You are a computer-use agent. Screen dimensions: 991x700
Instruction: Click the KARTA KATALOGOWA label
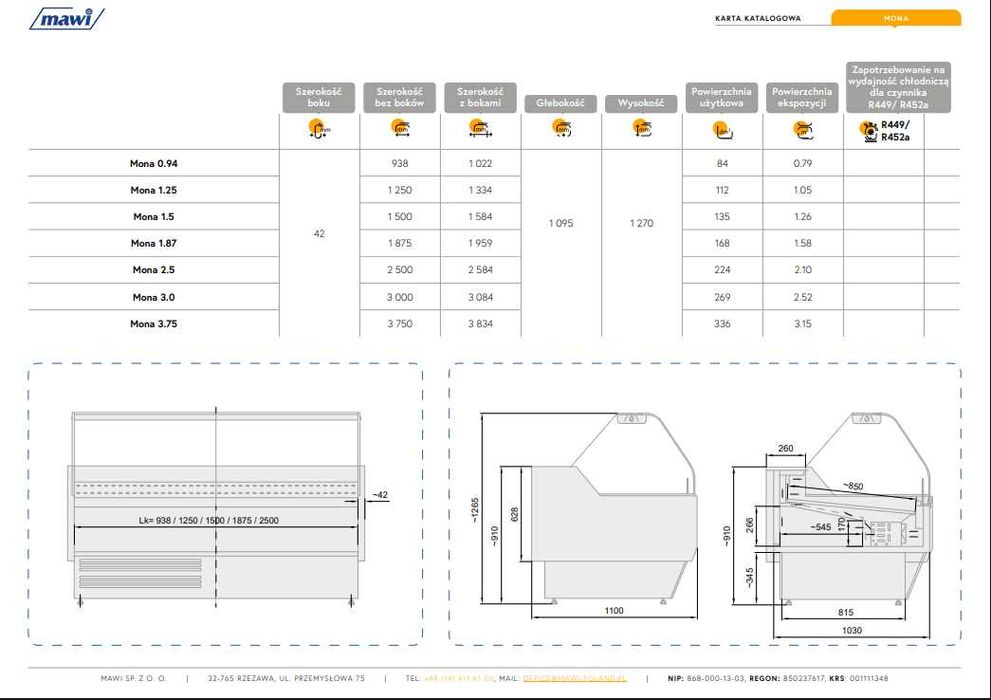(x=758, y=18)
